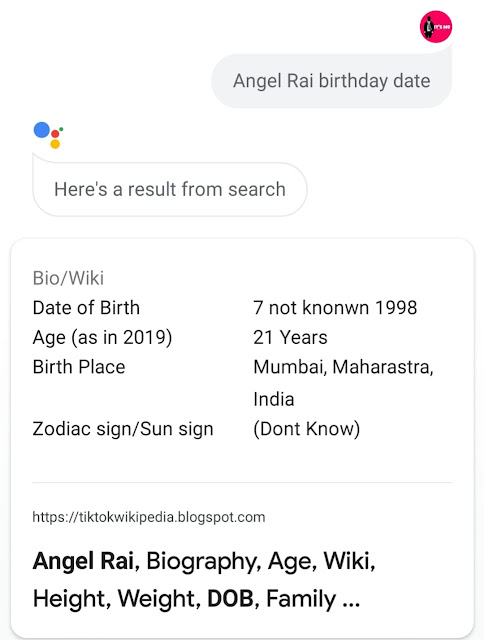Tap the 'Here's a result from search' bubble

(170, 189)
